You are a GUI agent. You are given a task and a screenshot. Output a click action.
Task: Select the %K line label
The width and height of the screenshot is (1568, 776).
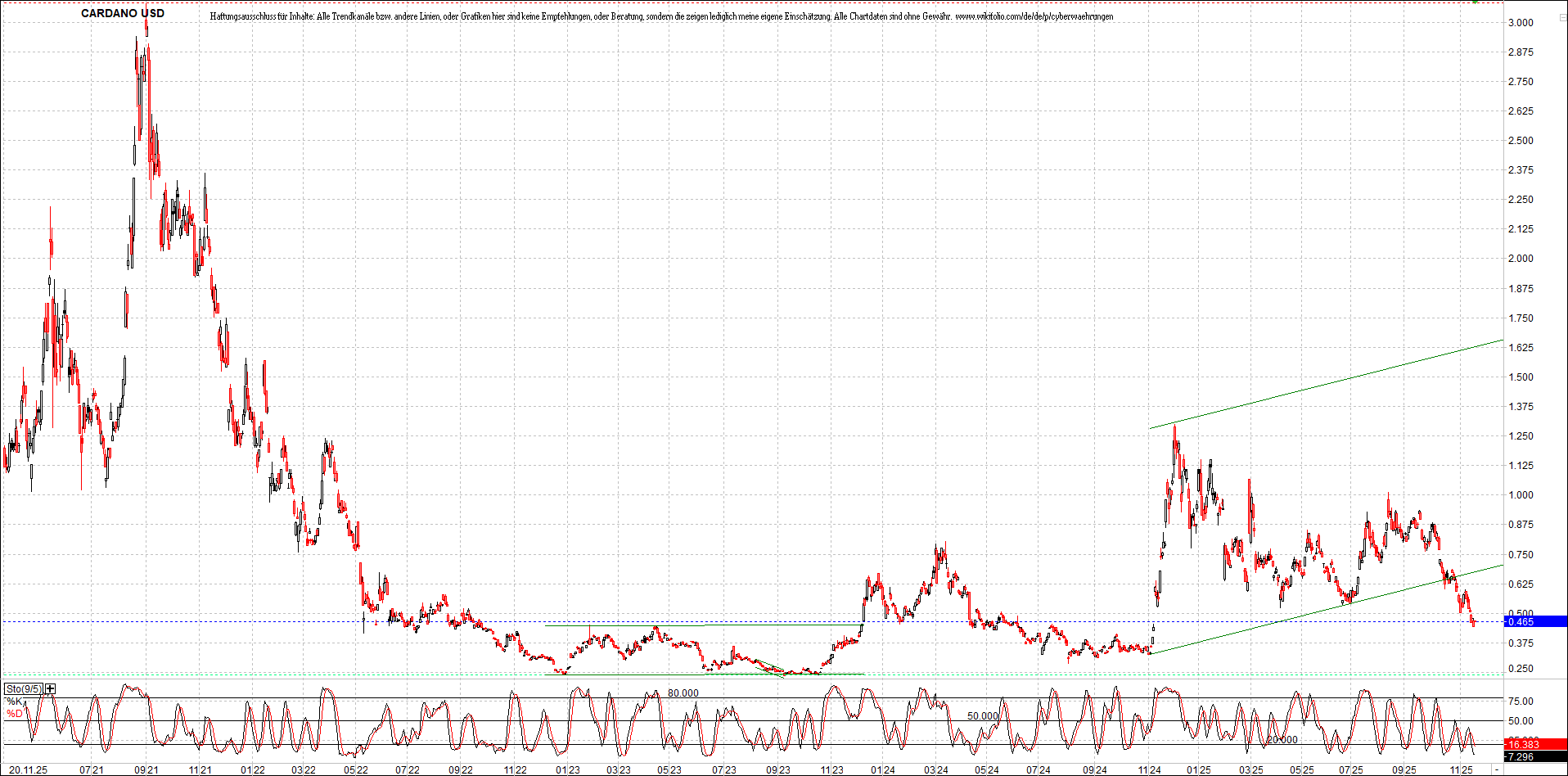point(13,701)
